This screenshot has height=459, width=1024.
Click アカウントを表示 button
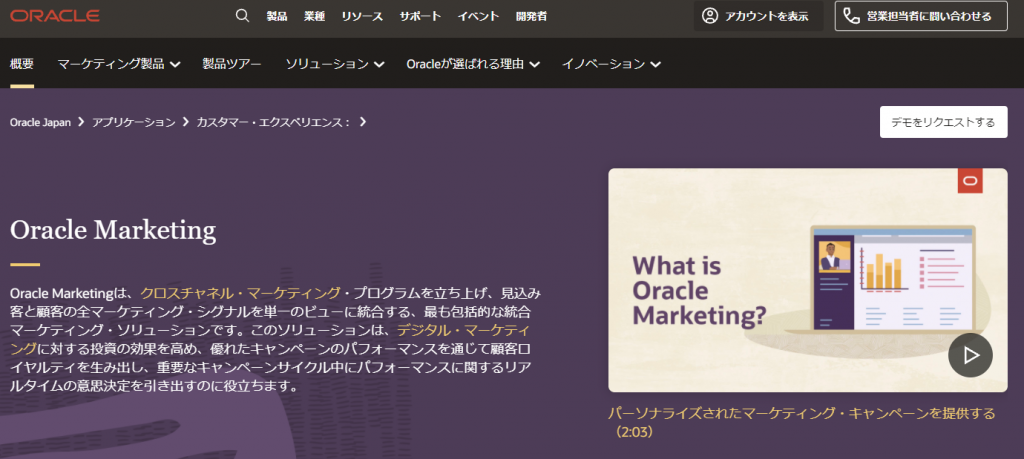(x=758, y=16)
